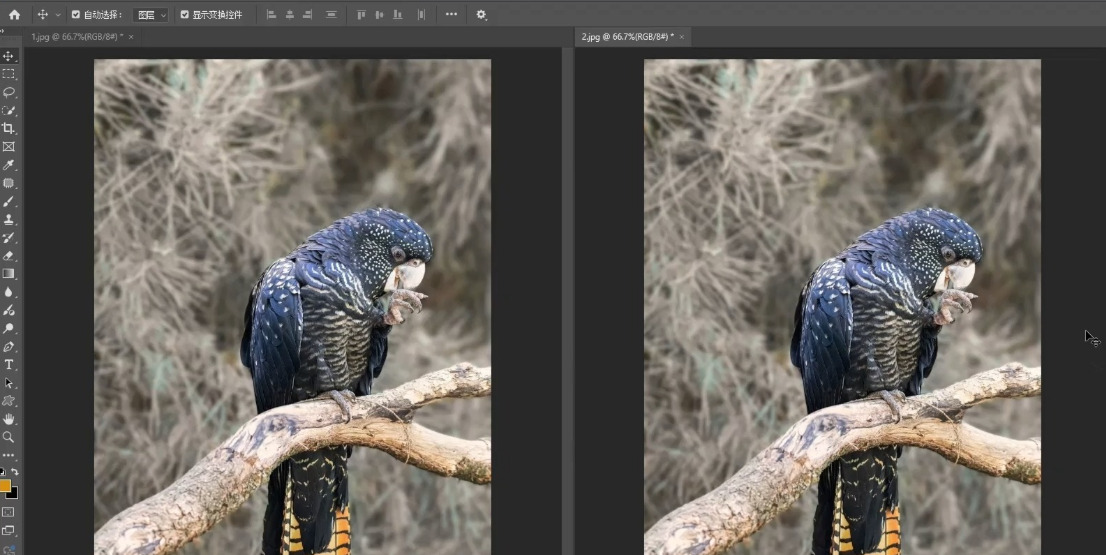Expand the toolbox double-arrow at top
1106x555 pixels.
pos(2,31)
